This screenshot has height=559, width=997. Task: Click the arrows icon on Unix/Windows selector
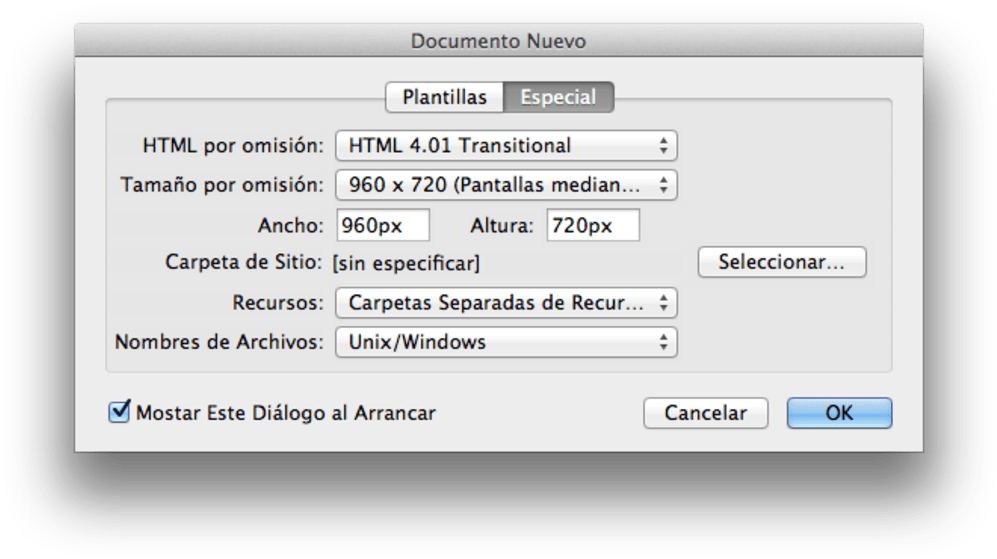[663, 342]
